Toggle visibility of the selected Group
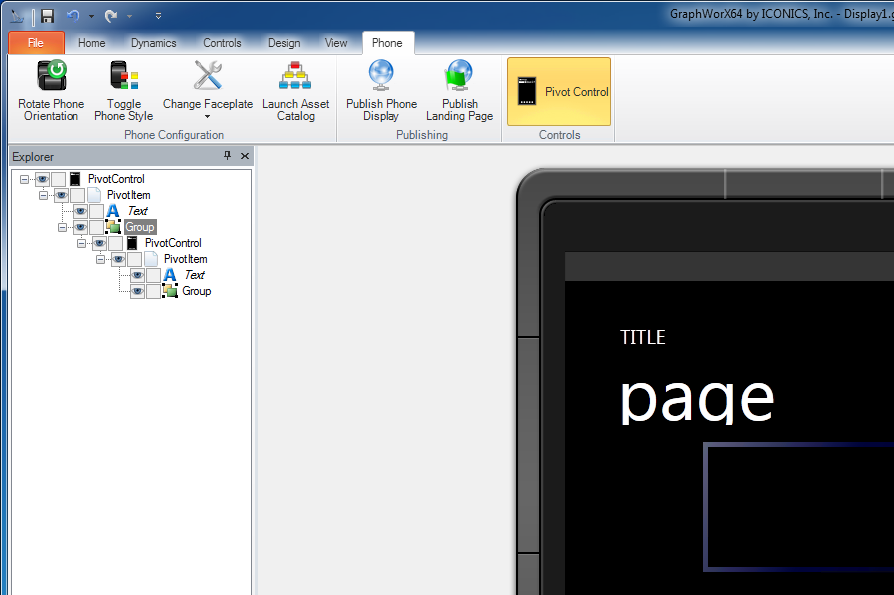 point(80,228)
